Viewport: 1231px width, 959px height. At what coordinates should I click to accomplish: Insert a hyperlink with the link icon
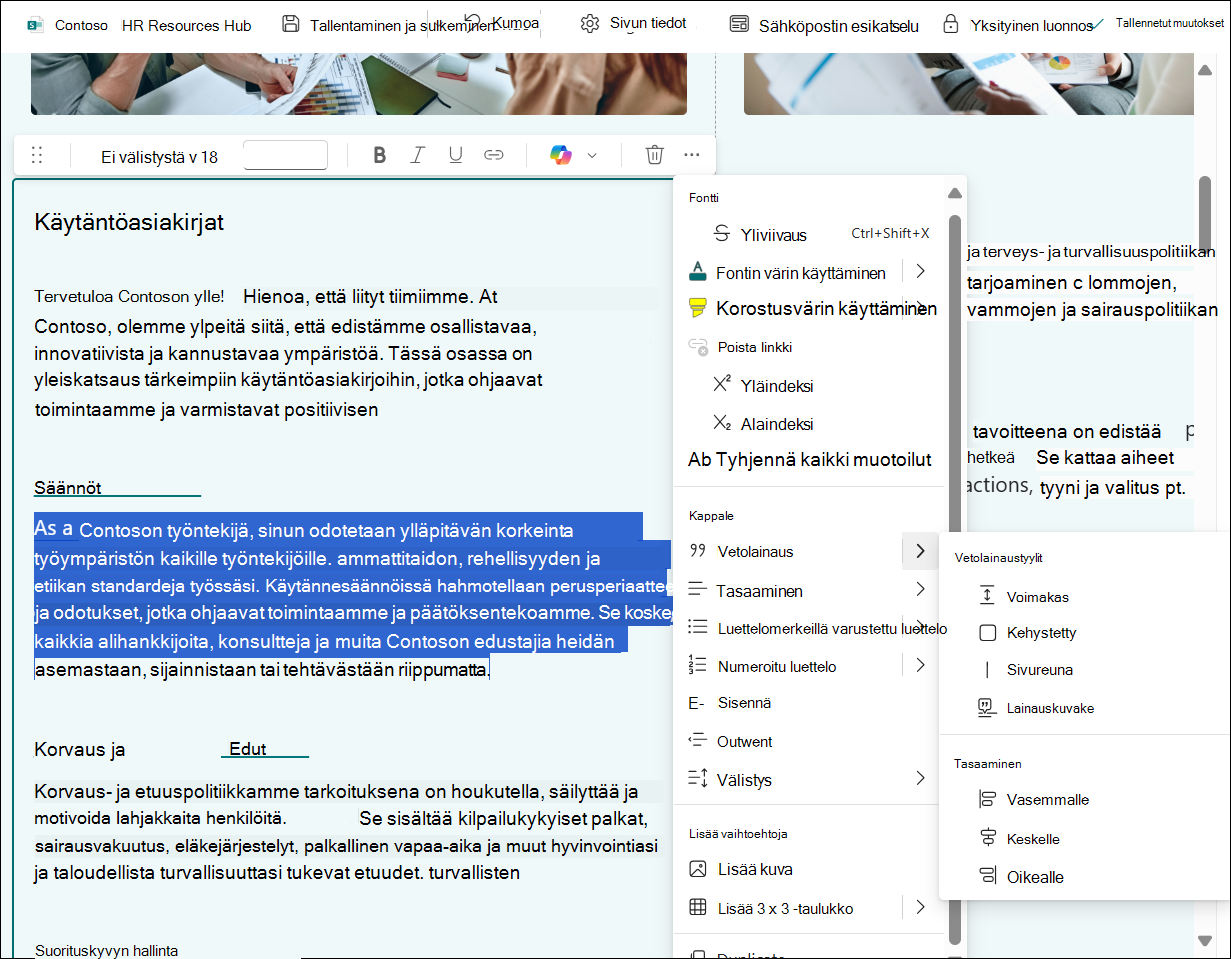tap(493, 155)
